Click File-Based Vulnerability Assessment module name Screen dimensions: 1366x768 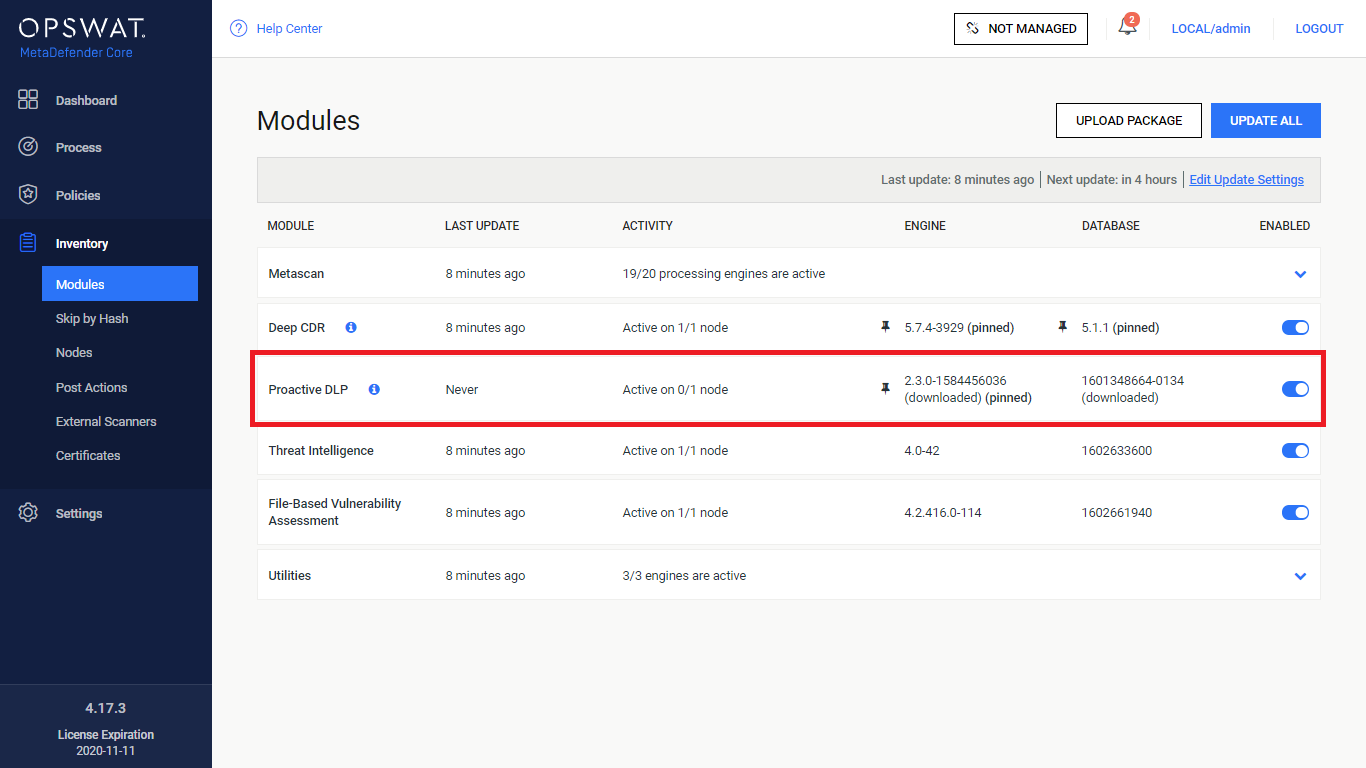[x=335, y=512]
